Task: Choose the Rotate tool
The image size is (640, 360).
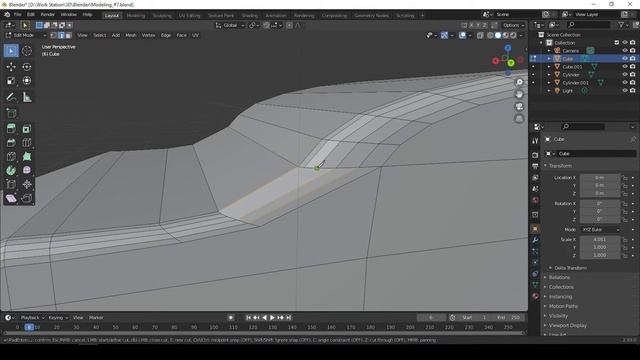Action: tap(27, 67)
